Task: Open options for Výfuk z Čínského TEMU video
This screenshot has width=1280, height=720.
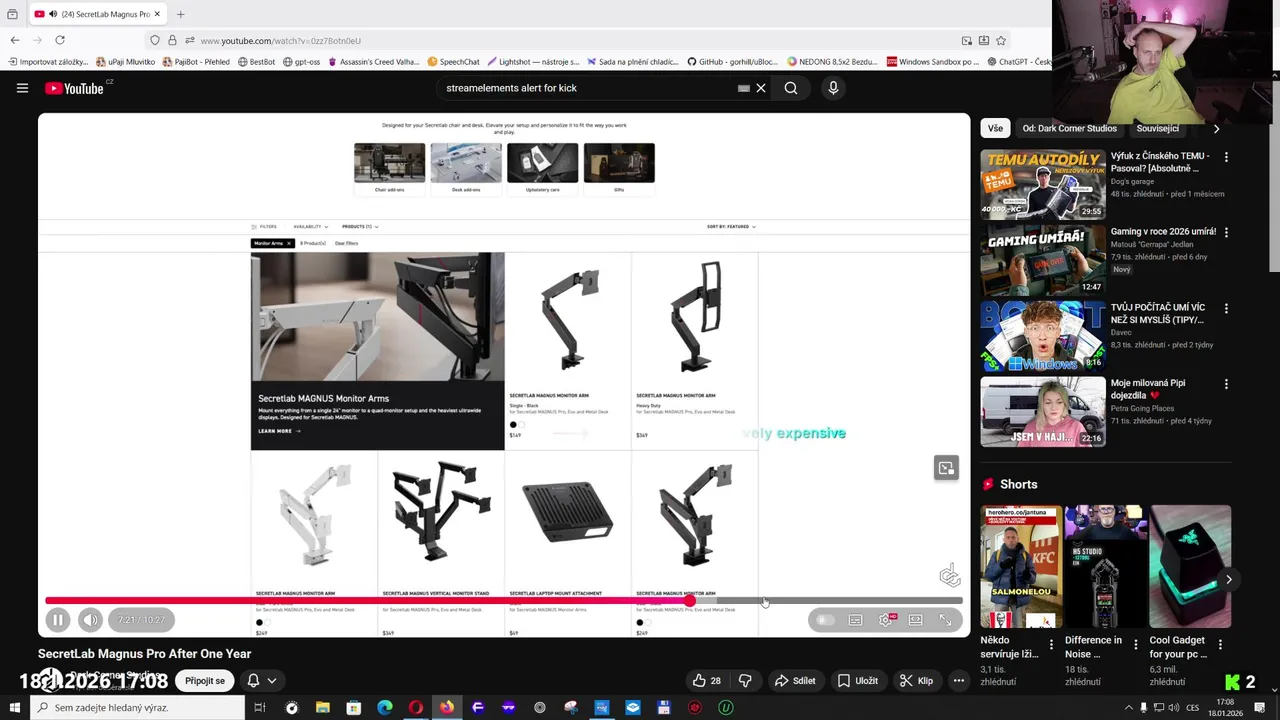Action: tap(1226, 157)
